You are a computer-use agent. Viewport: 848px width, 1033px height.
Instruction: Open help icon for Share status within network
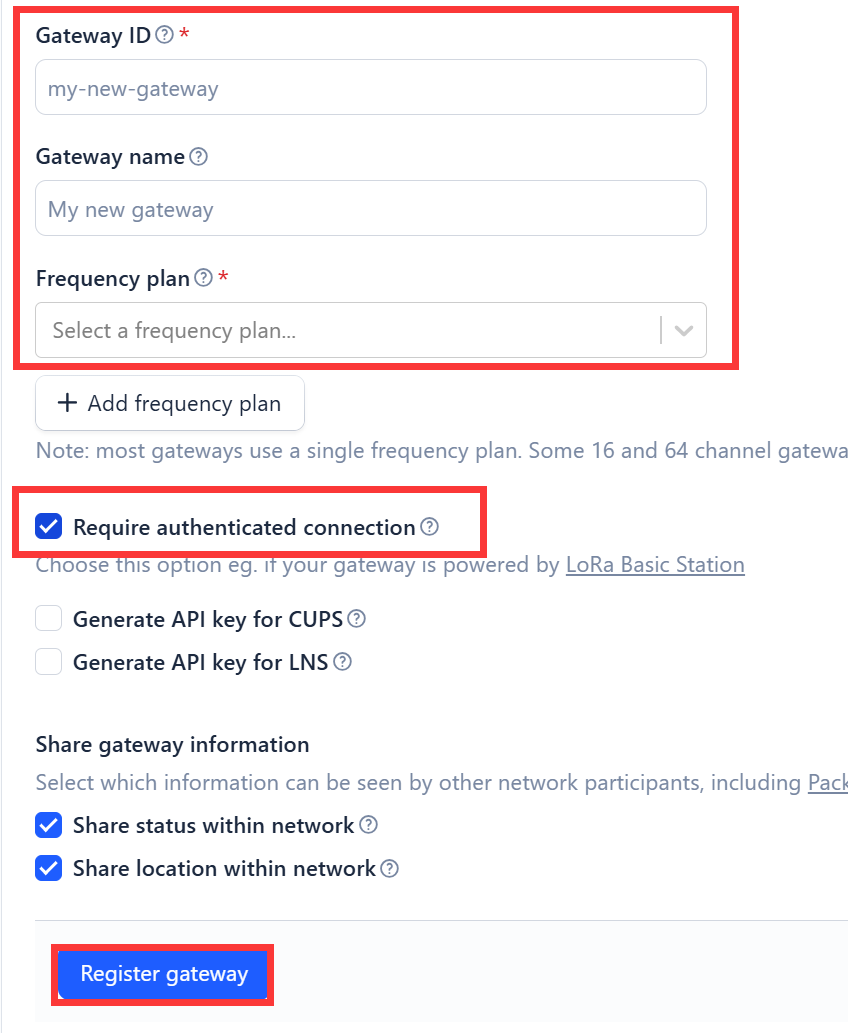coord(369,824)
